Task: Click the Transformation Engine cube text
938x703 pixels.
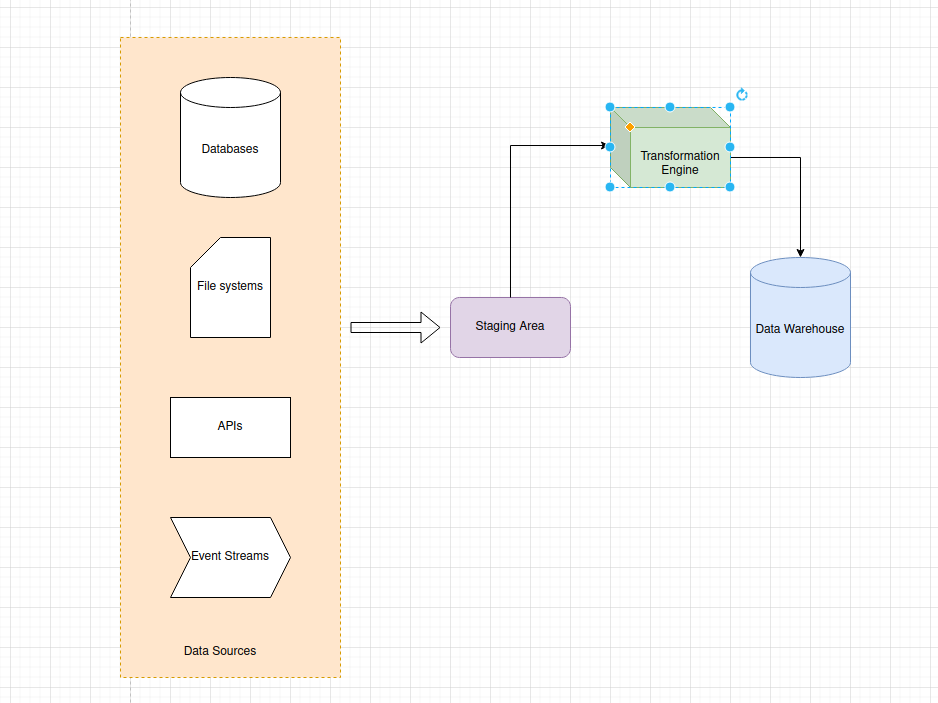Action: coord(680,163)
